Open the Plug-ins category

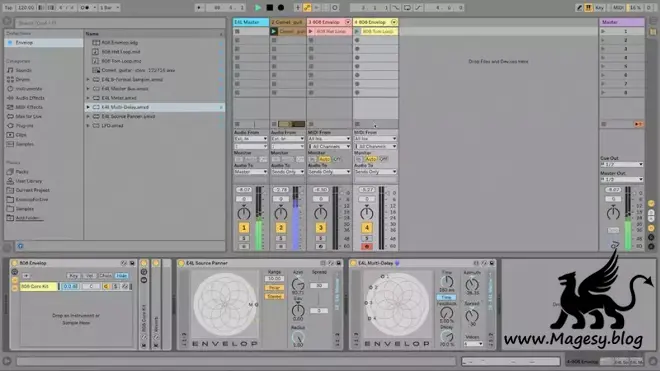click(x=24, y=125)
